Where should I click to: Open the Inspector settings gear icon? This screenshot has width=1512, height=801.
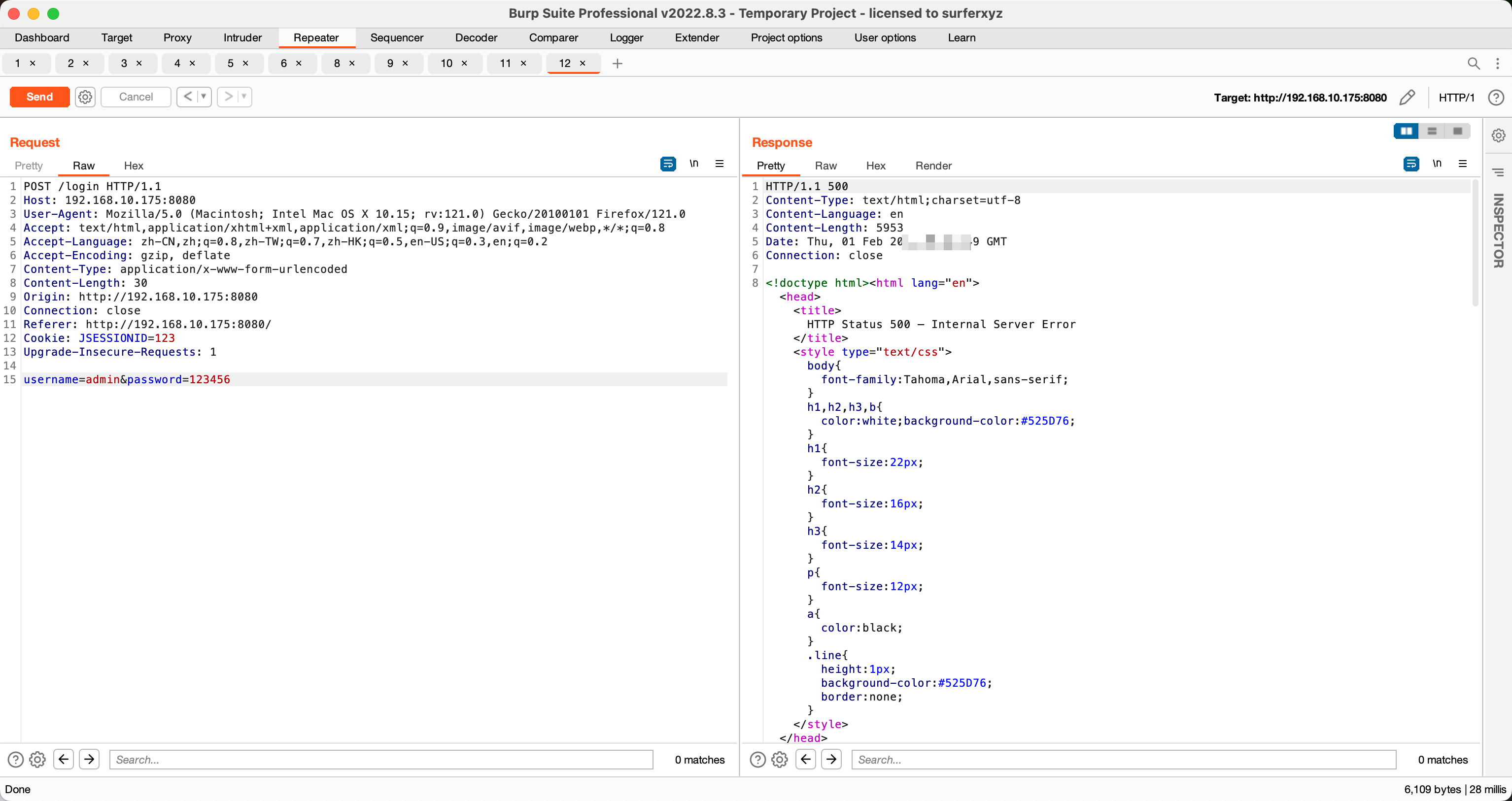[x=1499, y=135]
